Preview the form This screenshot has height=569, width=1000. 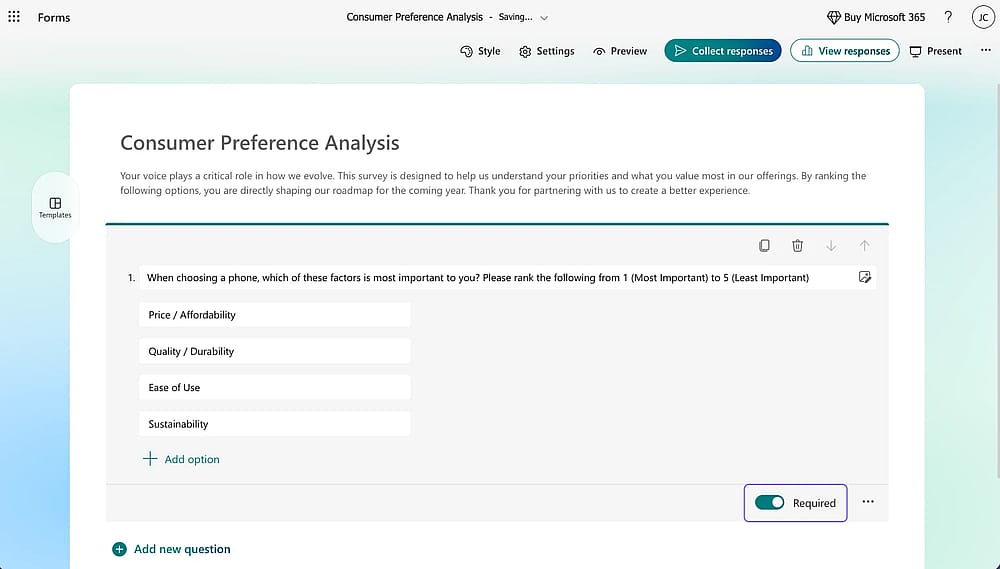click(620, 51)
